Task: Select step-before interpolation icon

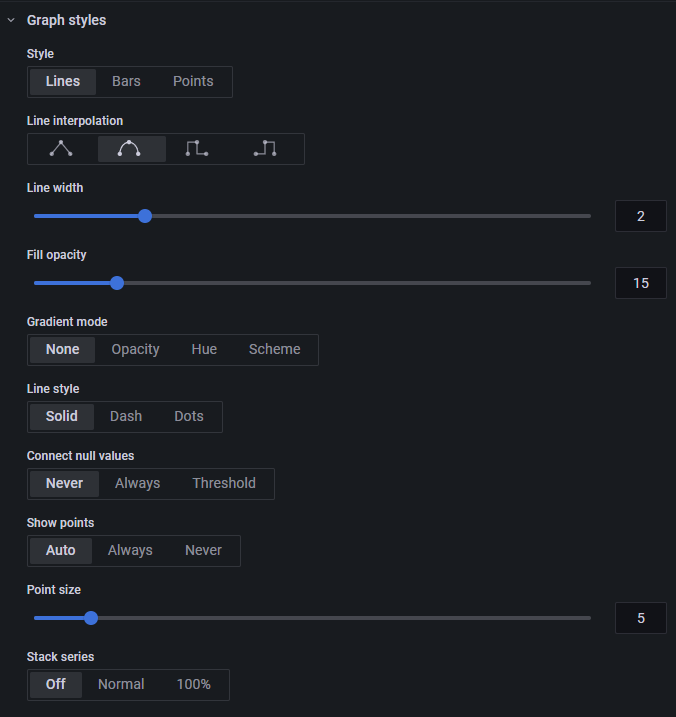Action: (197, 149)
